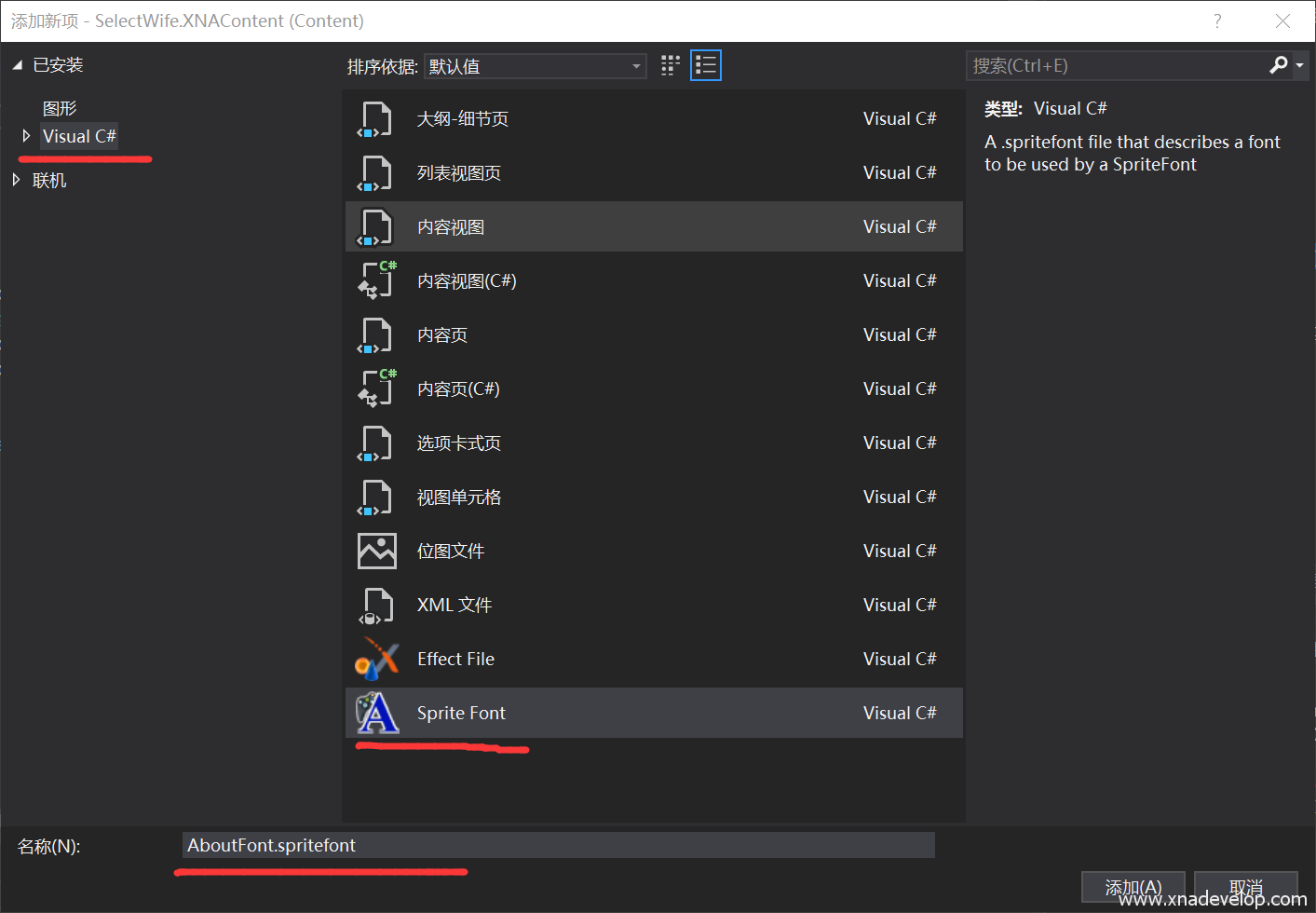Click the 名称 file name field
Screen dimensions: 1316x913
coord(557,845)
